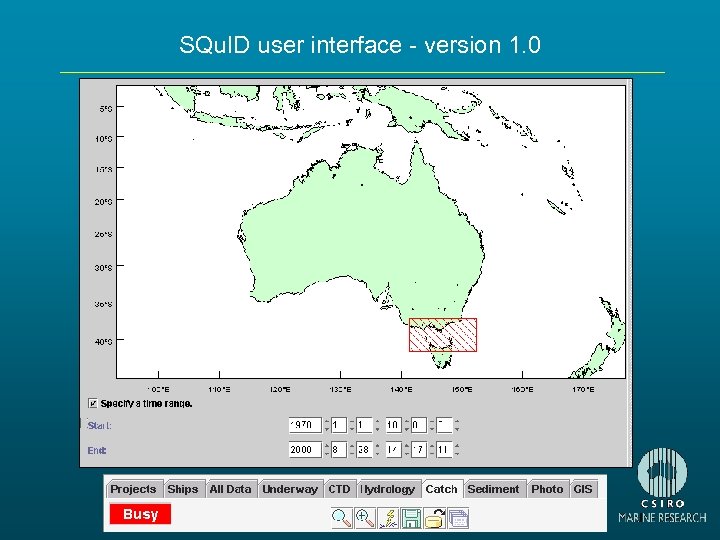
Task: Click the End year field showing 2000
Action: coord(305,450)
